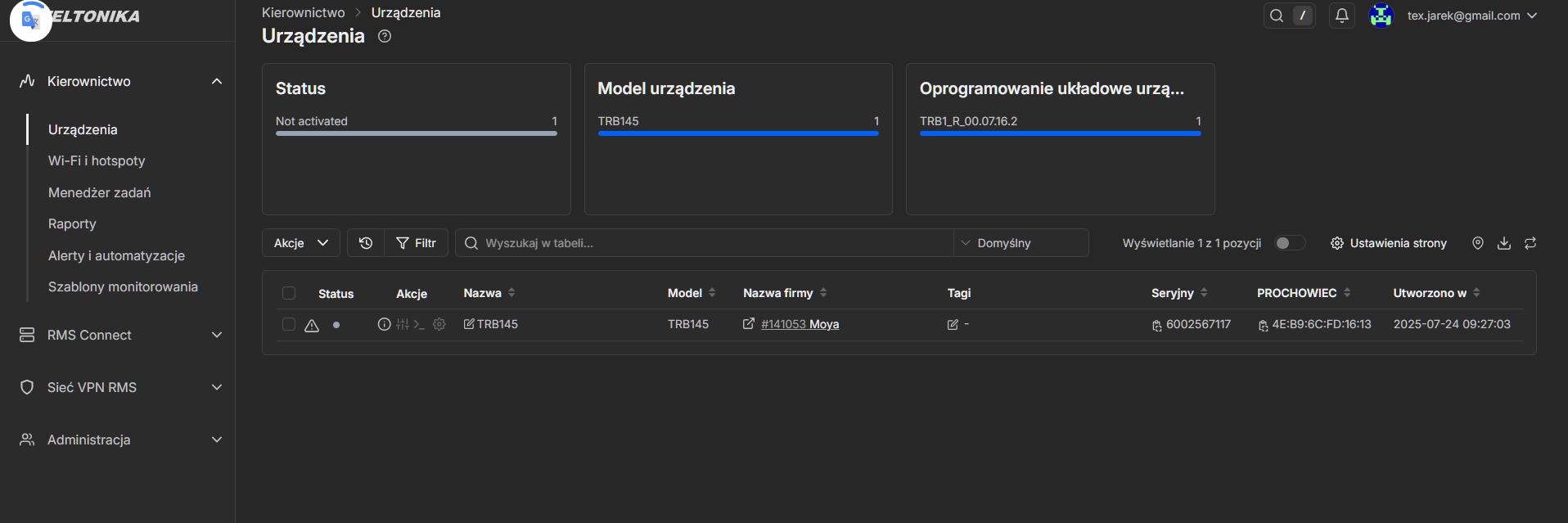The image size is (1568, 523).
Task: Sort by Utworzono w using the sort arrows
Action: 1476,292
